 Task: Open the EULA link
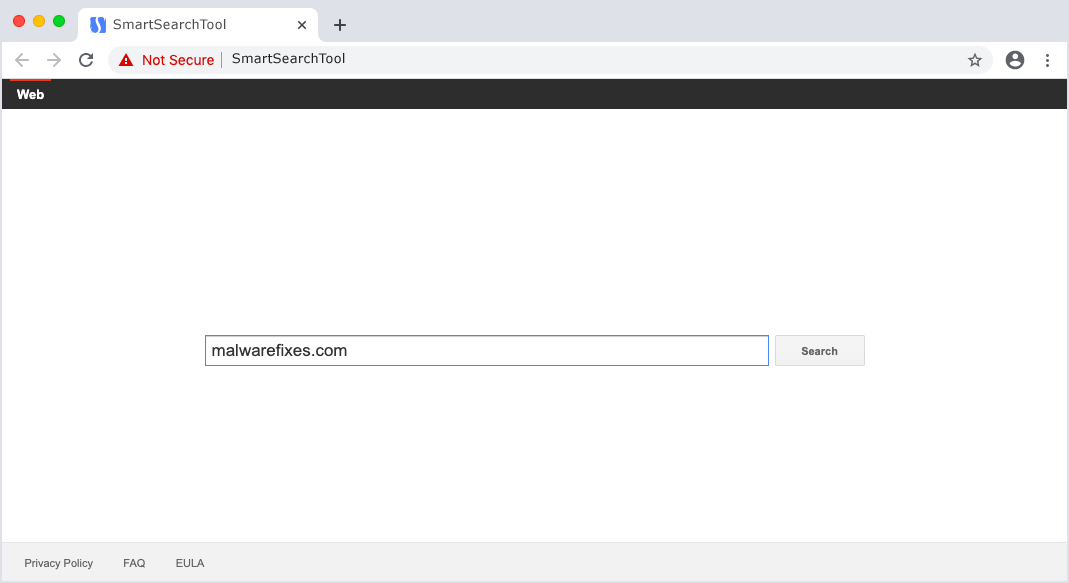click(190, 563)
